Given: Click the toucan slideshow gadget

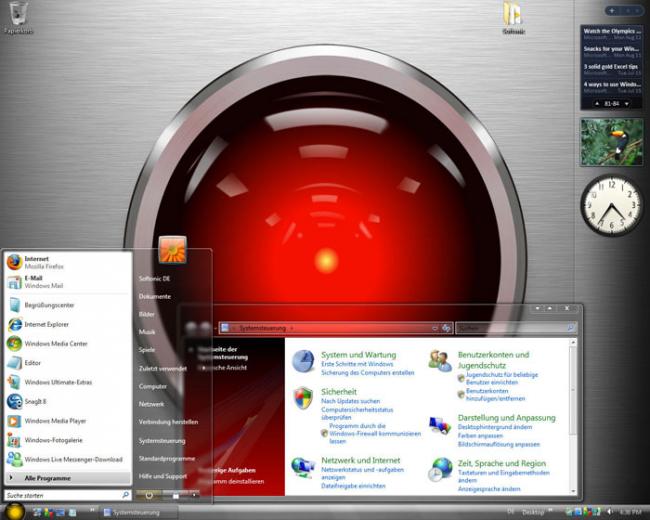Looking at the screenshot, I should pyautogui.click(x=612, y=142).
